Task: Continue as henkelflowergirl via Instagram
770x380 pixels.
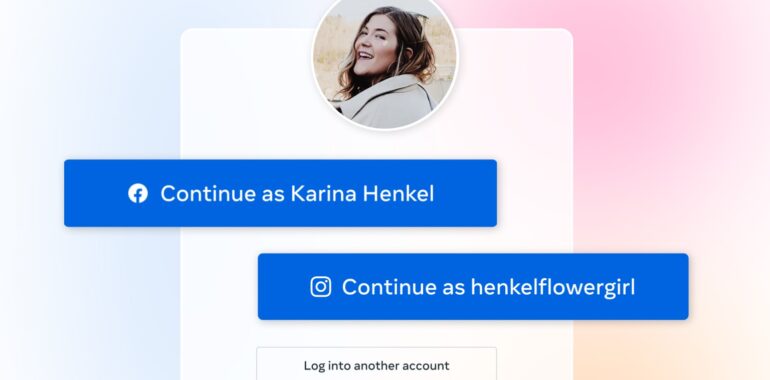Action: [473, 287]
